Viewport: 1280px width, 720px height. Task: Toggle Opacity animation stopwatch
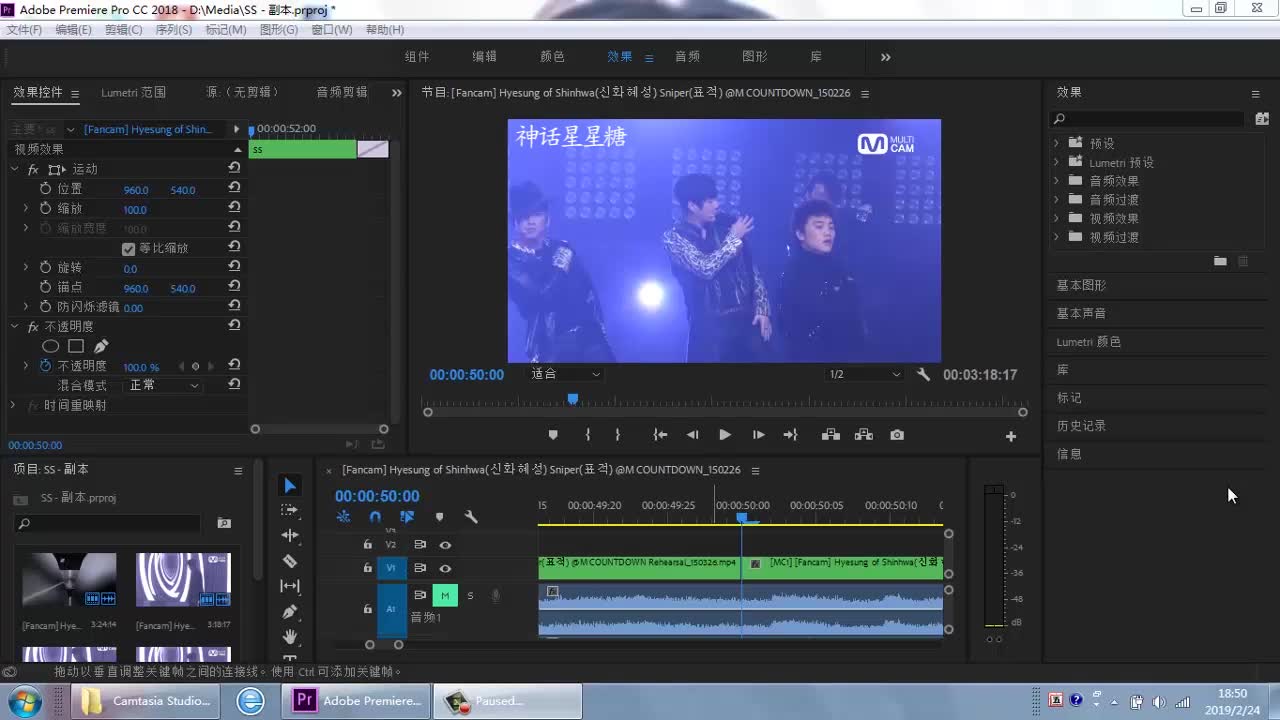(45, 366)
